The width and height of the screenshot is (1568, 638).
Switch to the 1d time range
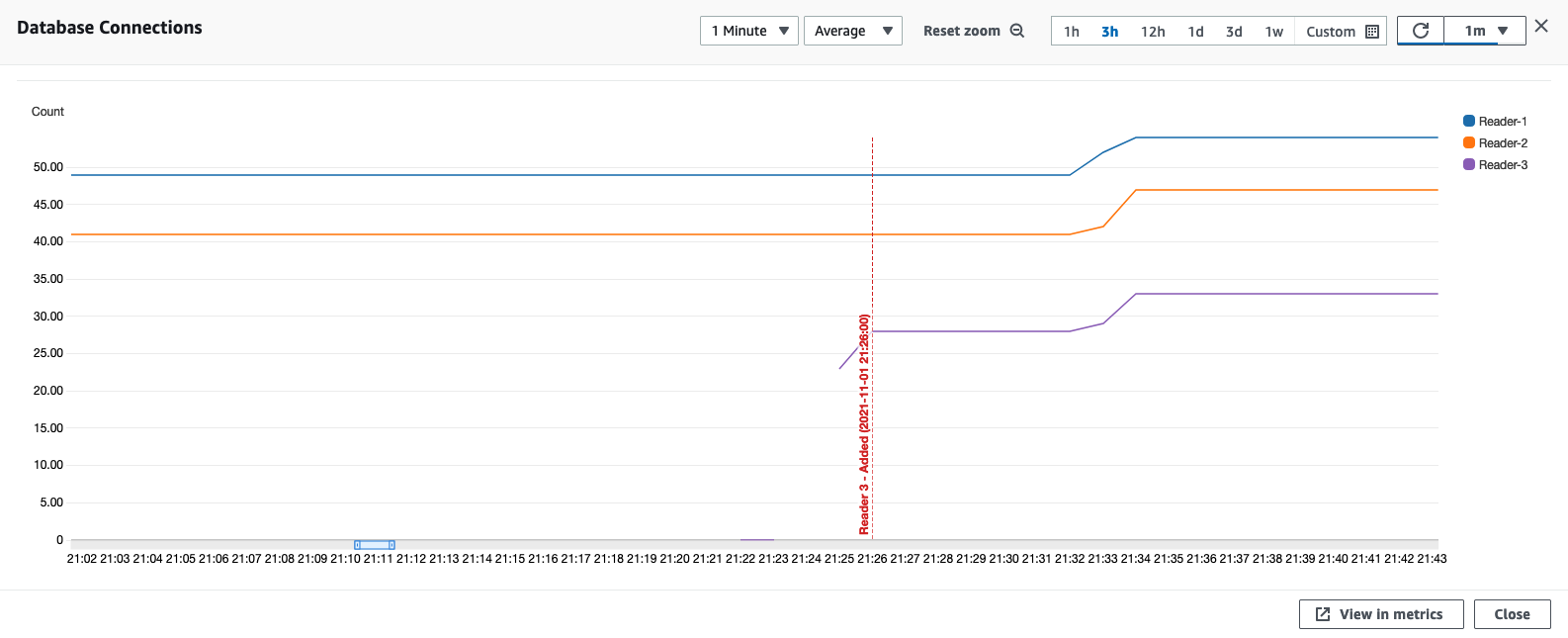coord(1195,32)
